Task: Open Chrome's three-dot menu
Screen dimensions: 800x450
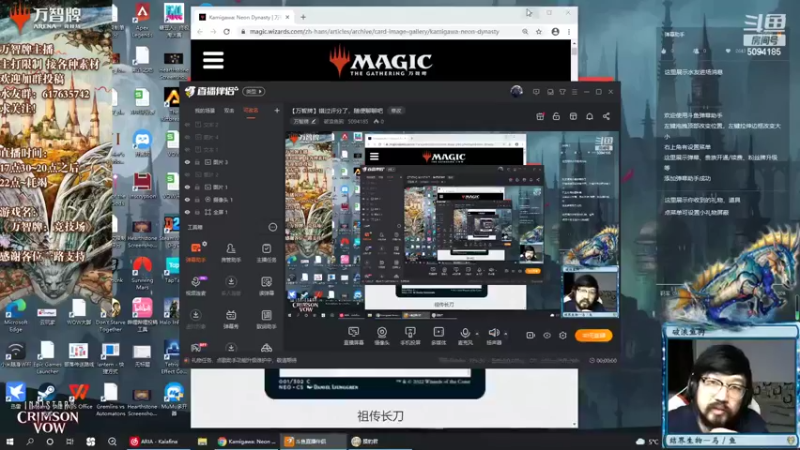Action: (x=569, y=32)
